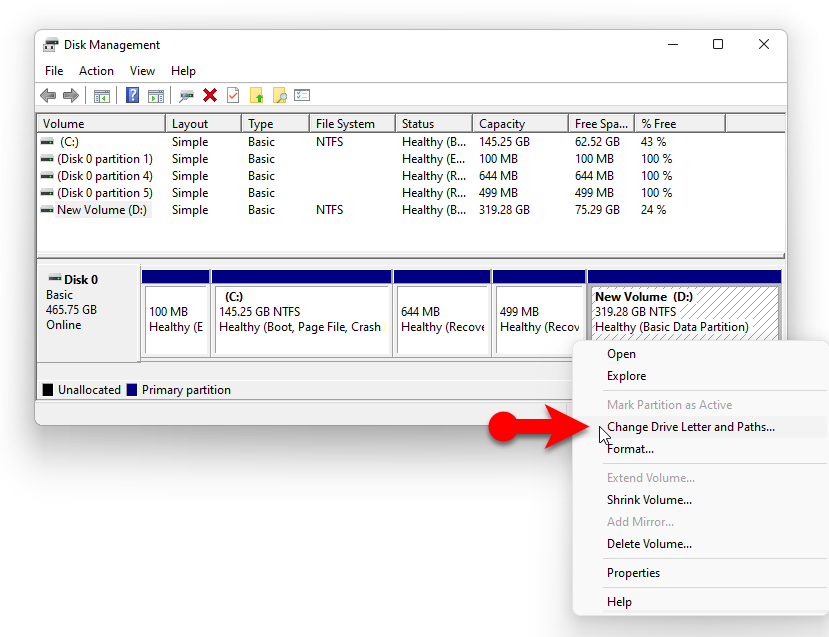This screenshot has width=829, height=637.
Task: Click the Disk 0 drive icon
Action: coord(54,278)
